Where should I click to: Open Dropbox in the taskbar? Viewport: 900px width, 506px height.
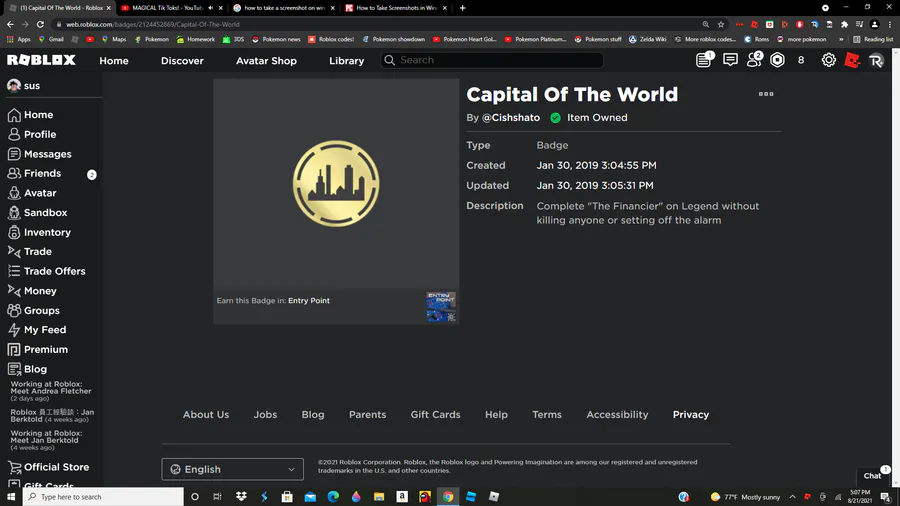pyautogui.click(x=241, y=497)
